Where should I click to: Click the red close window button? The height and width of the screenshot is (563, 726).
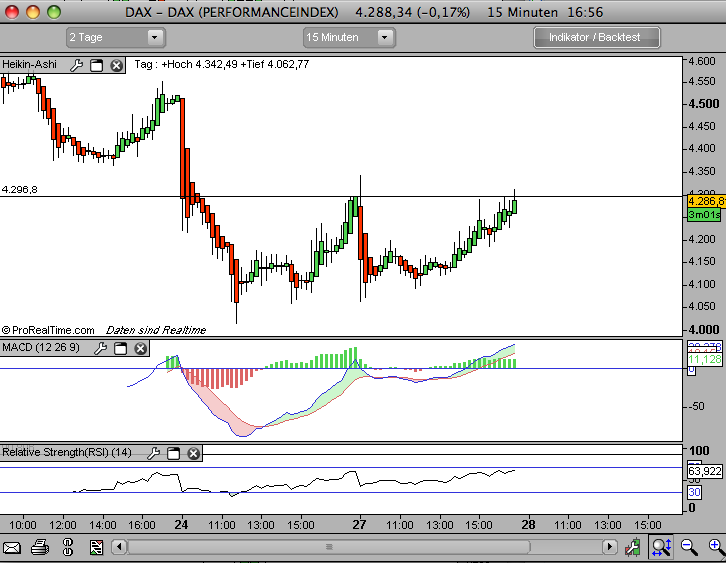point(12,12)
